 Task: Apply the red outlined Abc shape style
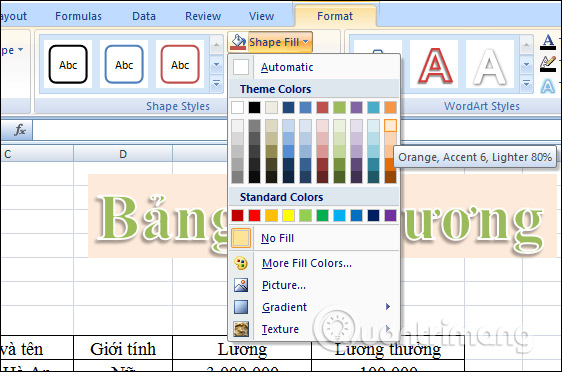pyautogui.click(x=180, y=65)
